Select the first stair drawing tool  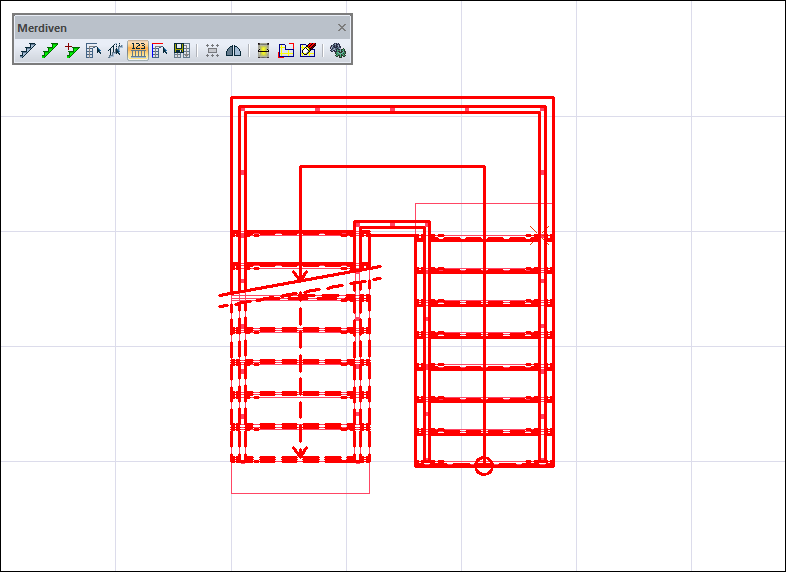coord(28,51)
